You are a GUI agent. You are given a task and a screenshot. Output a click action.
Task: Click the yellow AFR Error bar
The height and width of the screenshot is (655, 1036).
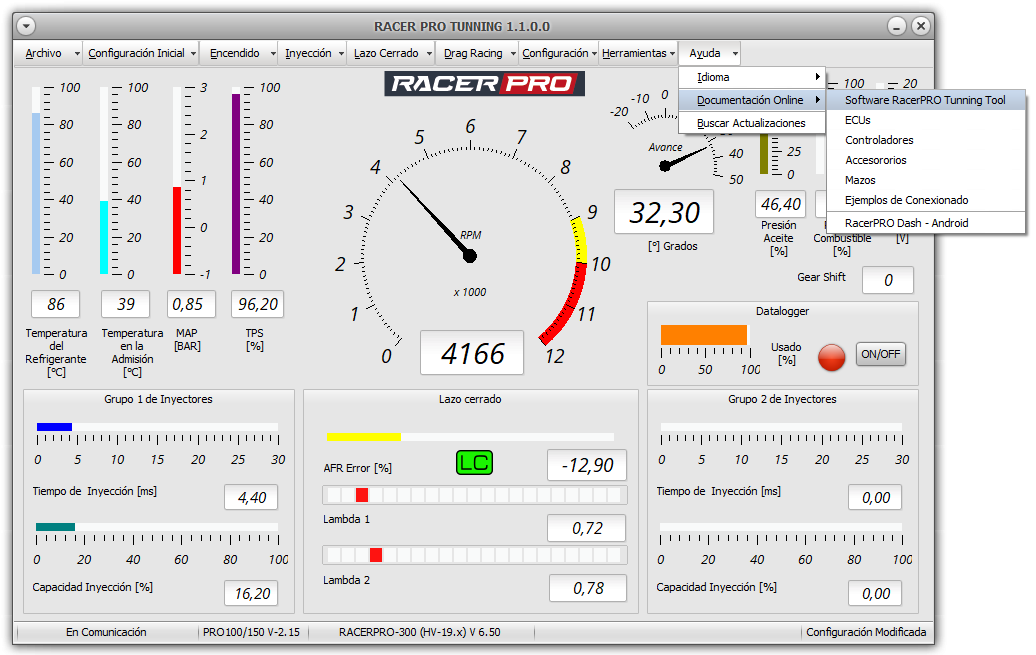(363, 437)
